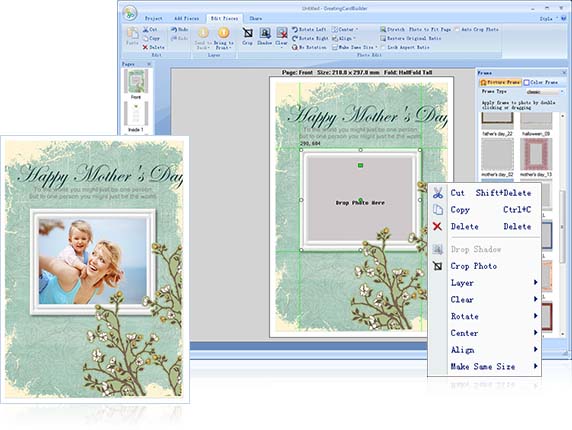Select No Rotation option
572x430 pixels.
point(309,47)
